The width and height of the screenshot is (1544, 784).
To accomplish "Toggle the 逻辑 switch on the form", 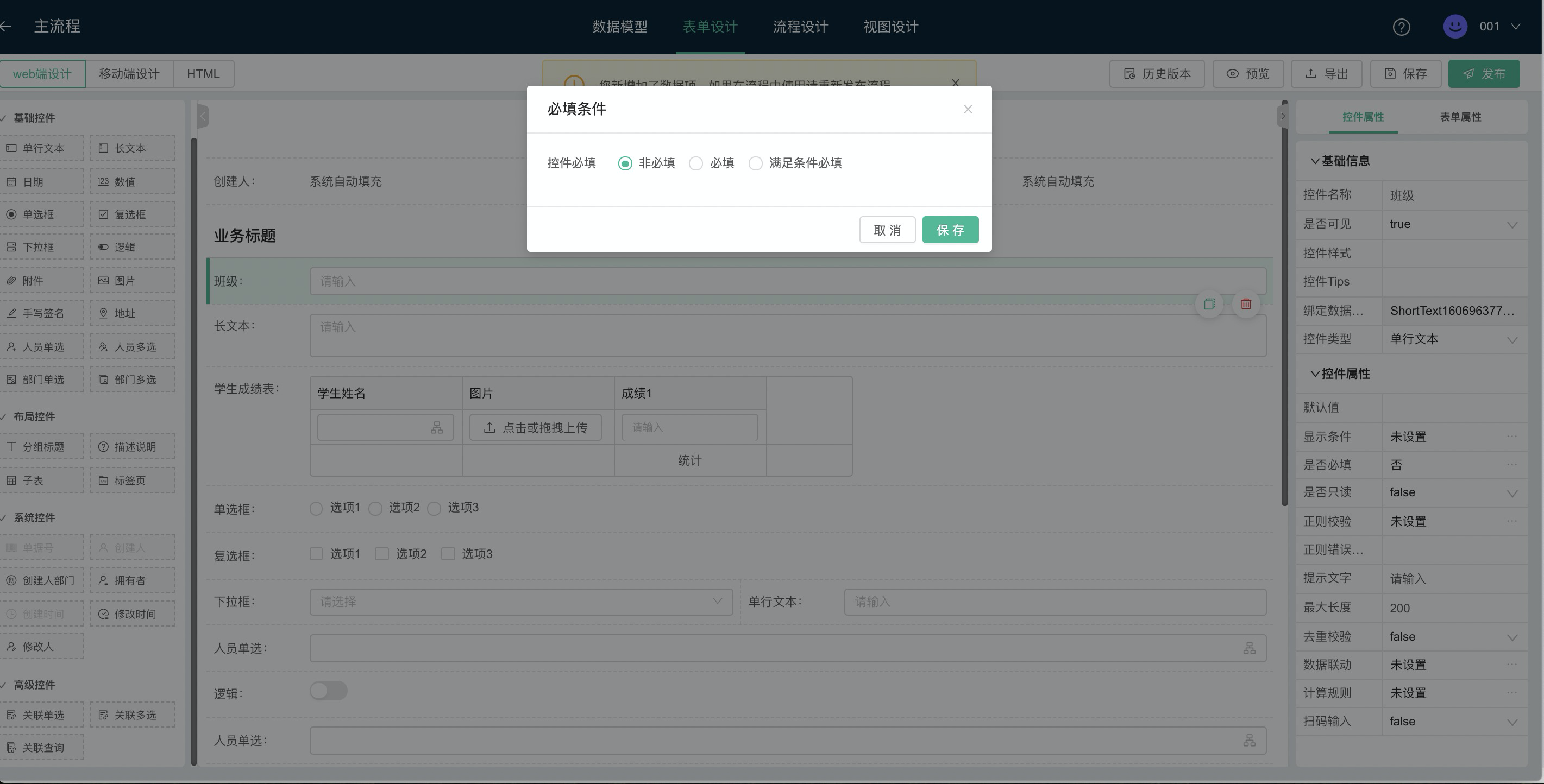I will [329, 691].
